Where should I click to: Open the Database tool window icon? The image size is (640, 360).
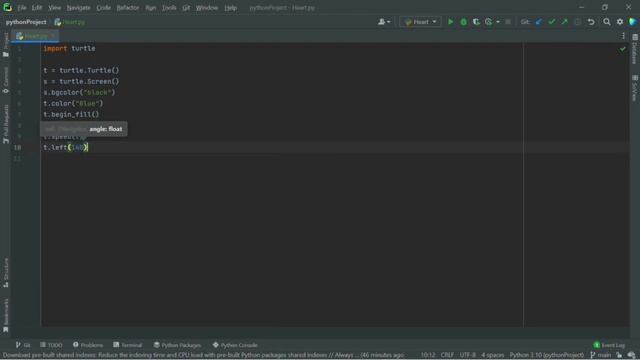(635, 49)
